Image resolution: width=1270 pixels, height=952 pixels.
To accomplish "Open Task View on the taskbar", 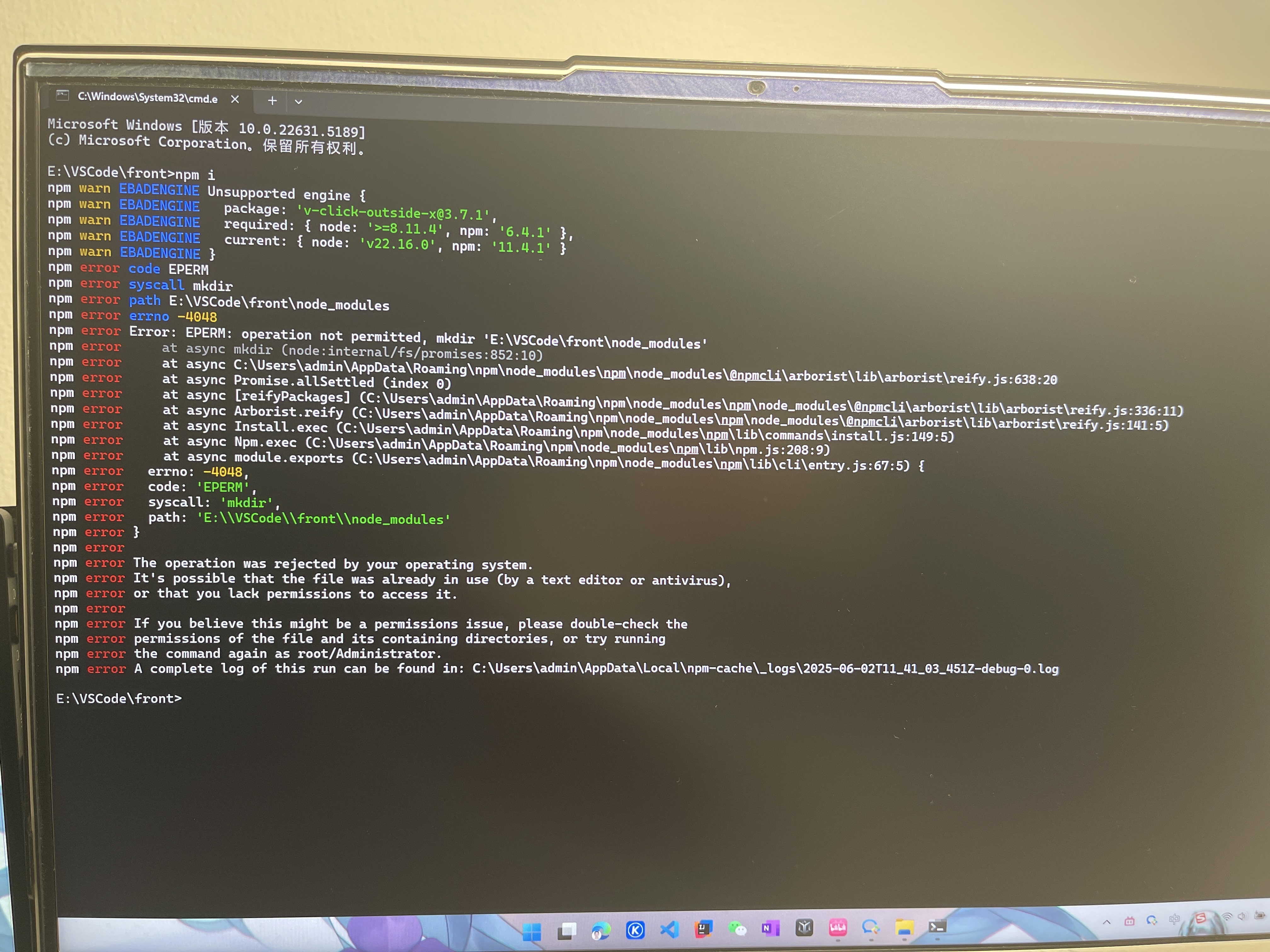I will [567, 931].
